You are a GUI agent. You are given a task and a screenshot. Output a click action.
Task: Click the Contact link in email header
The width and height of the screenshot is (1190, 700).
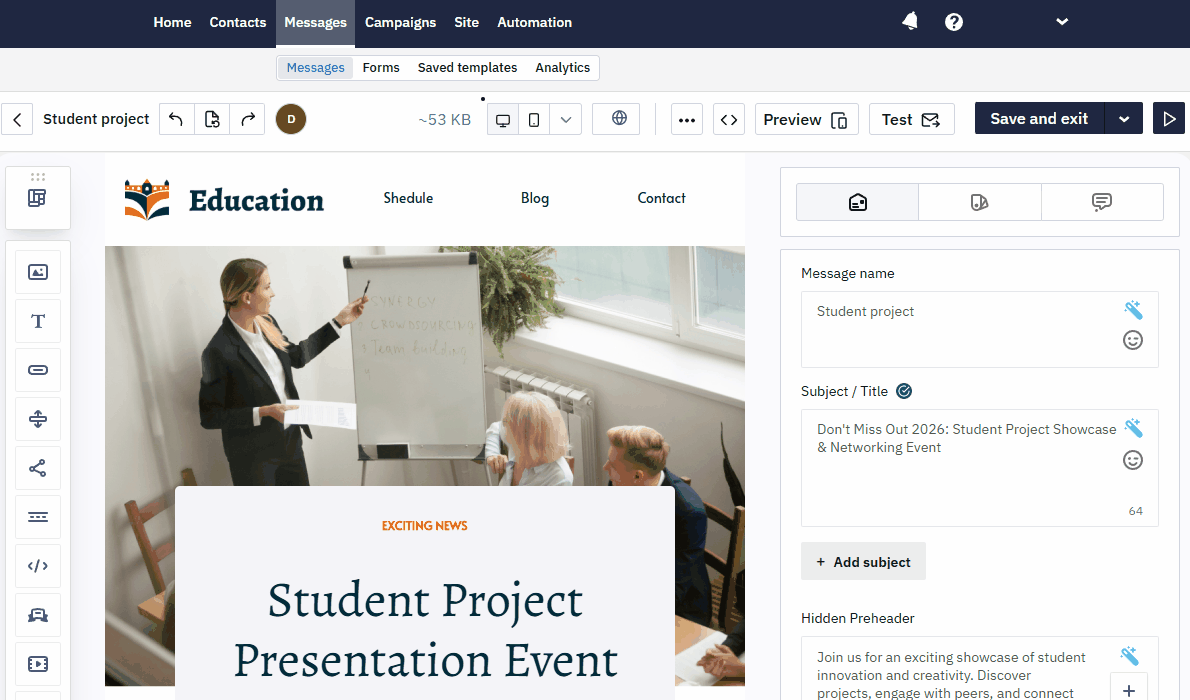coord(661,198)
